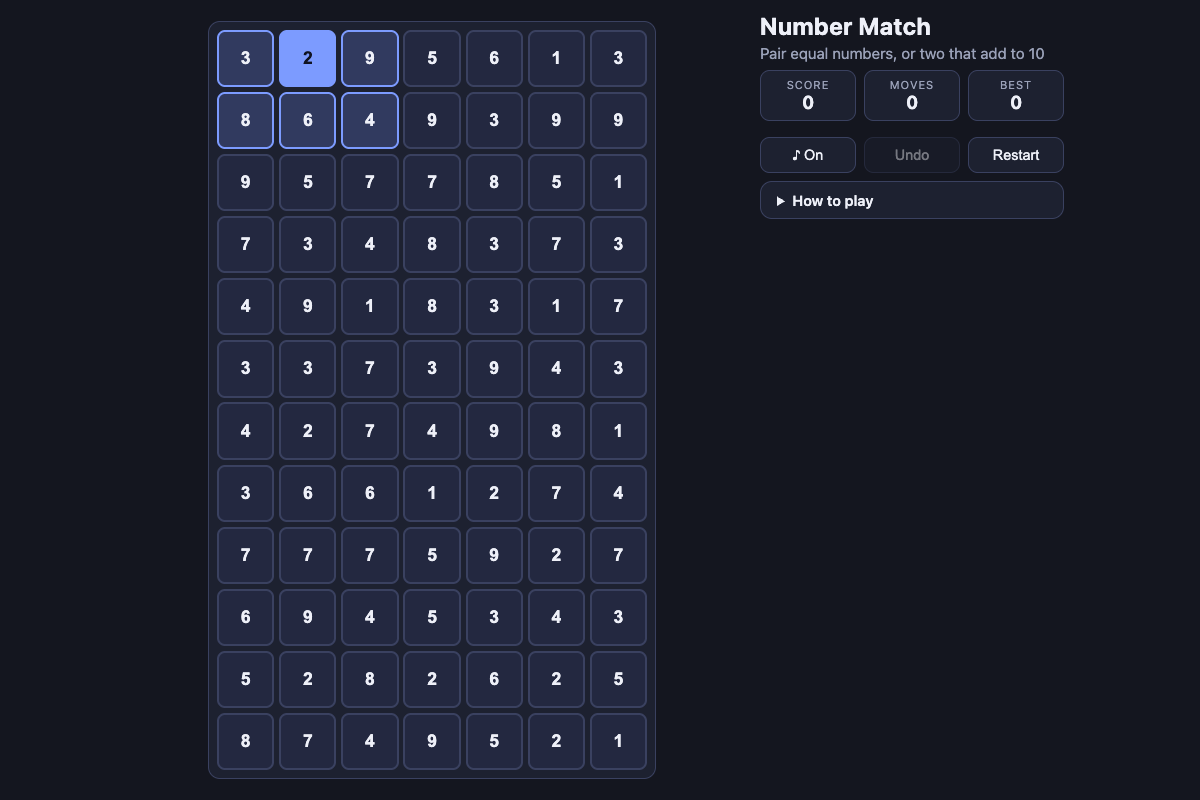Choose the 8 tile in the third row
Image resolution: width=1200 pixels, height=800 pixels.
[x=494, y=182]
